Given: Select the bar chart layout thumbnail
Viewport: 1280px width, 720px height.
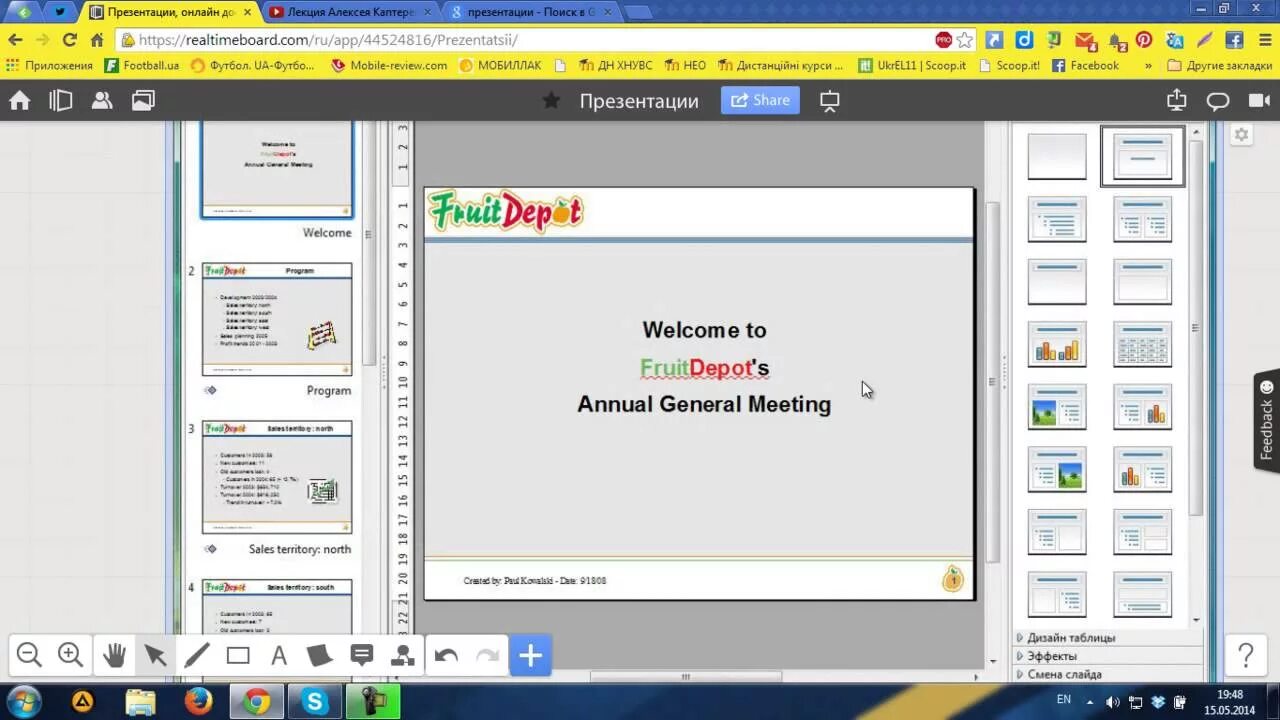Looking at the screenshot, I should [1057, 344].
